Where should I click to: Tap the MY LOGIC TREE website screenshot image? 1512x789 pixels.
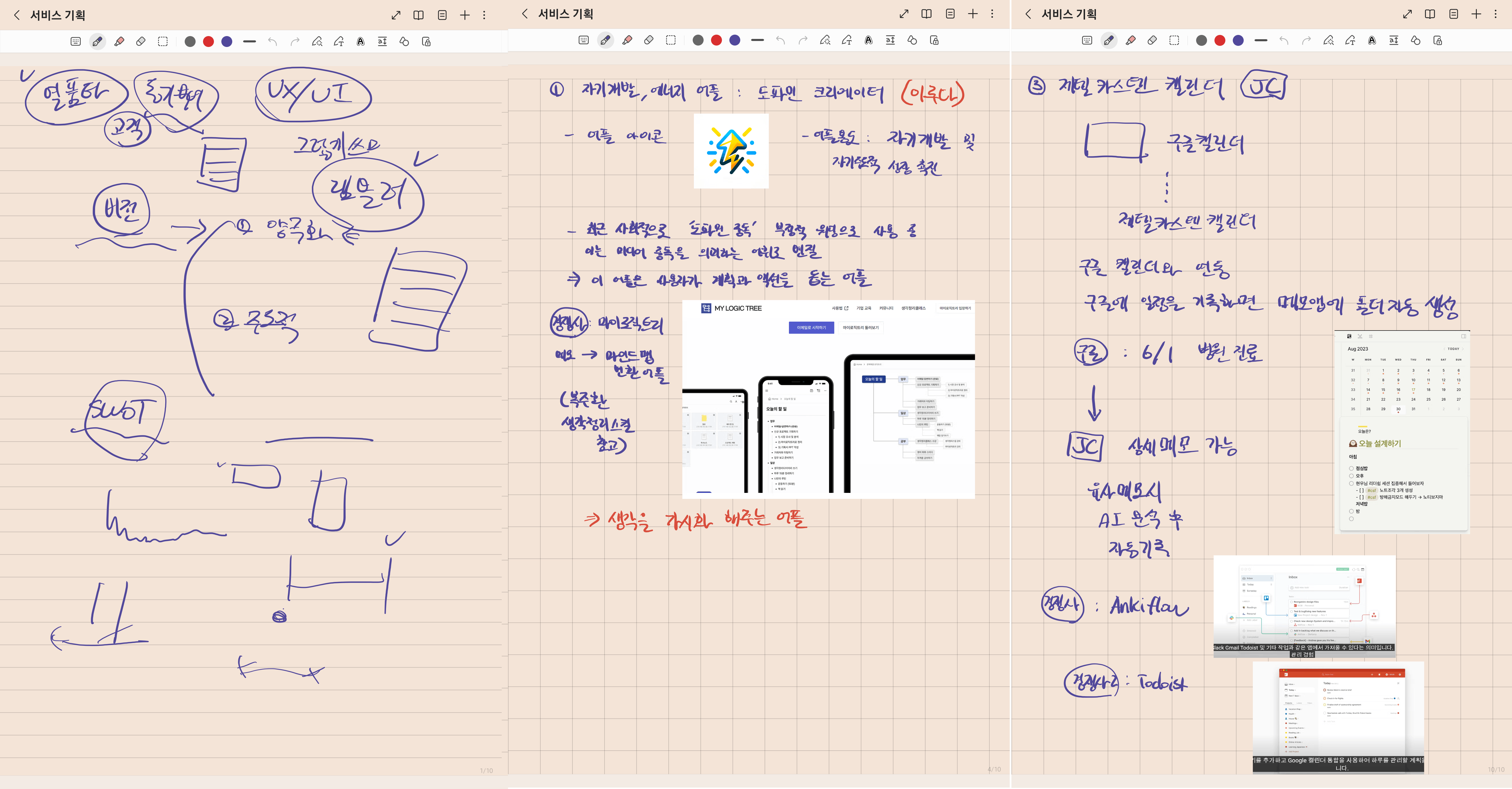click(828, 399)
